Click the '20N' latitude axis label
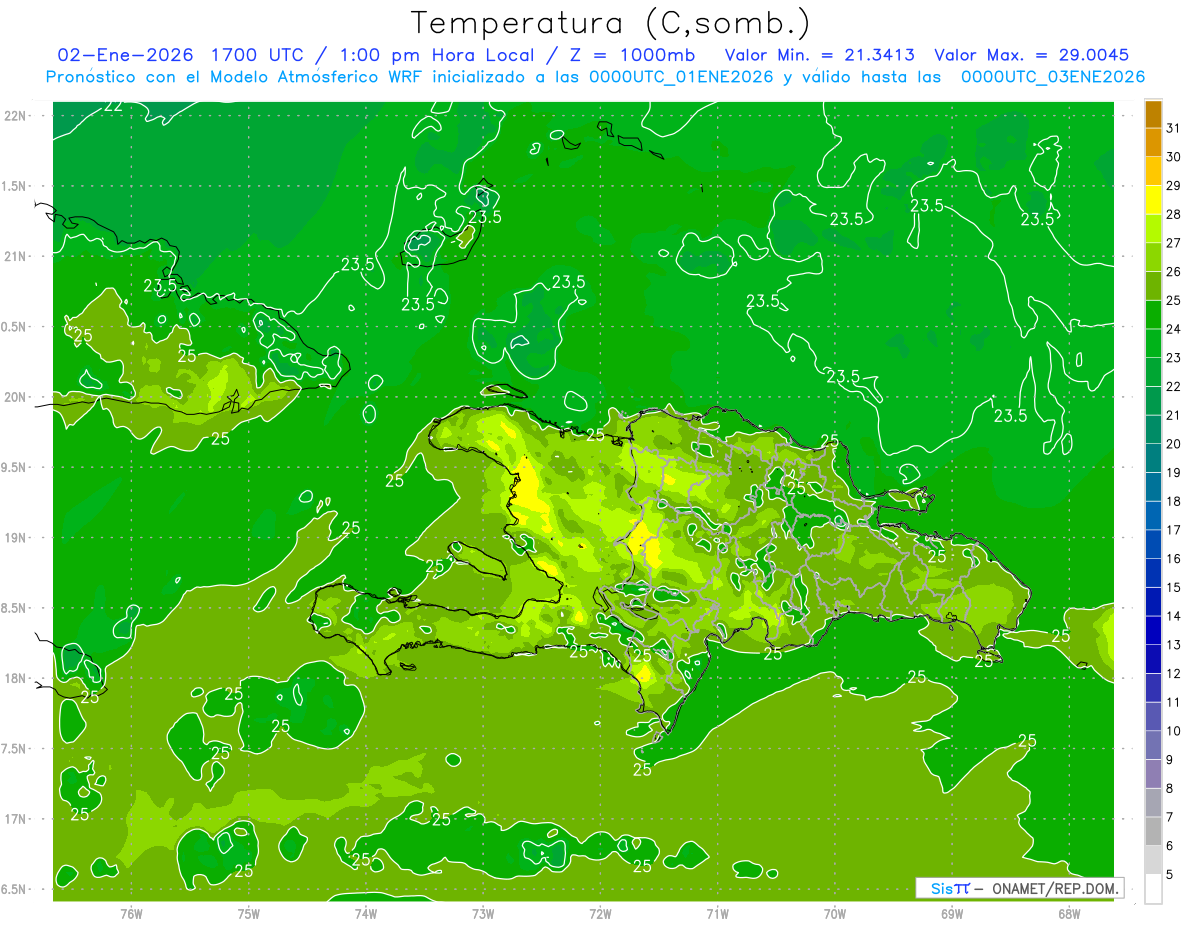The height and width of the screenshot is (927, 1200). (16, 397)
